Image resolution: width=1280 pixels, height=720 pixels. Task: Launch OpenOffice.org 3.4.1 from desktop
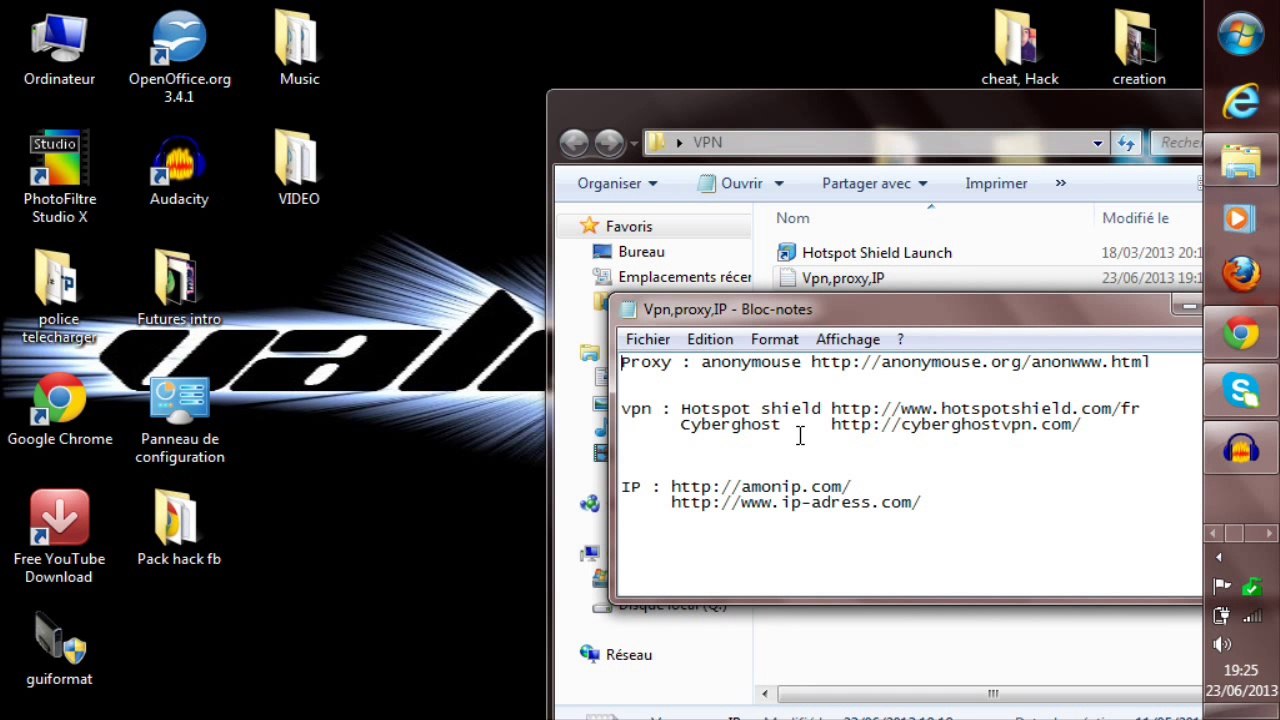179,58
